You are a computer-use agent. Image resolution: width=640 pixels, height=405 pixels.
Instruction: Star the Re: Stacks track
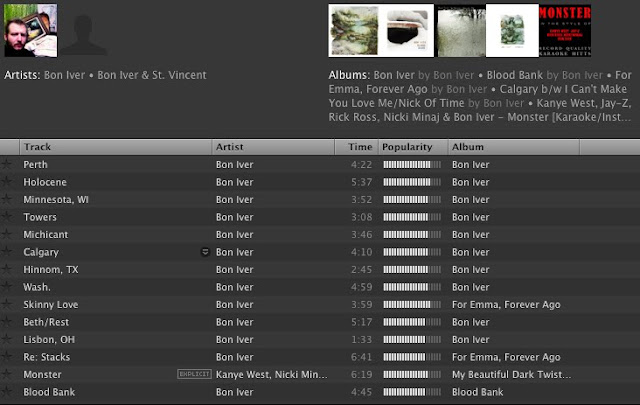7,357
